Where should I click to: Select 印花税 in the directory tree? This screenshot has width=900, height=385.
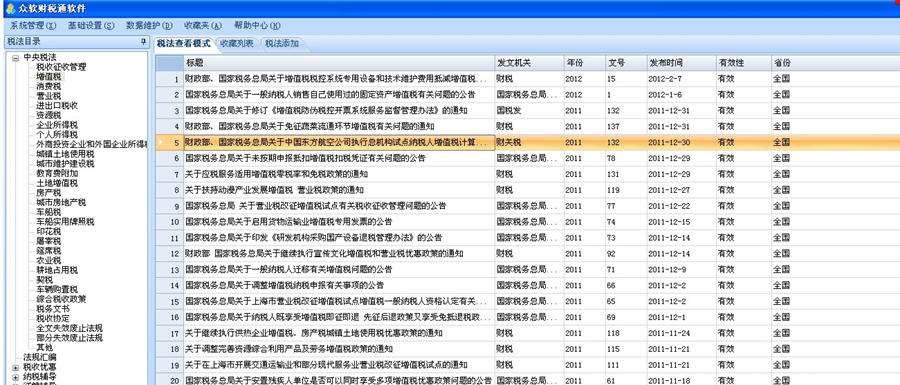[x=49, y=231]
